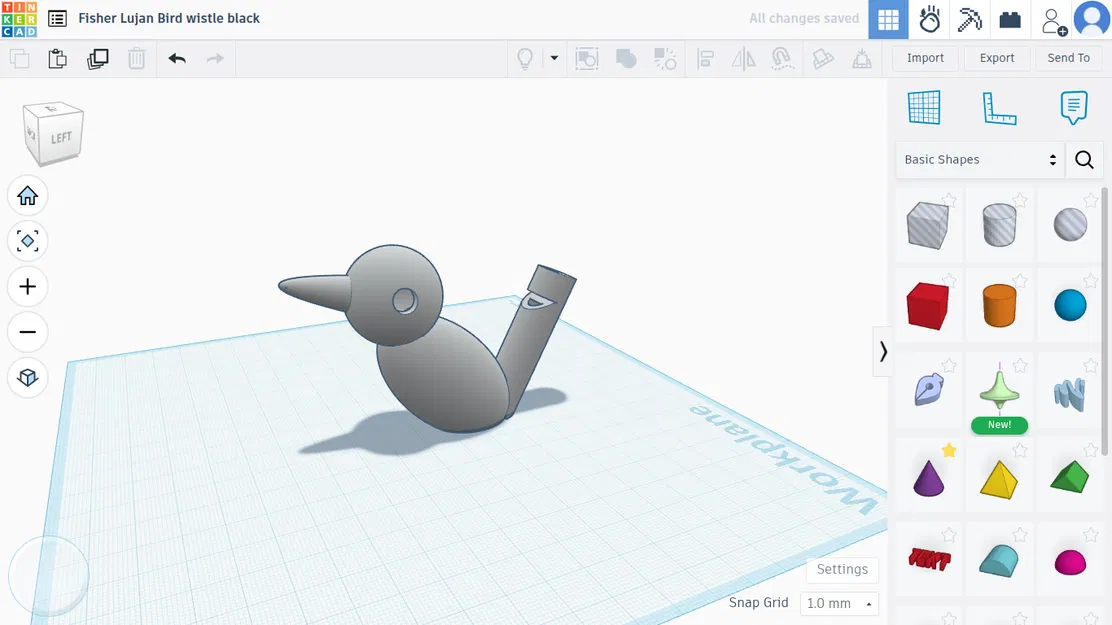This screenshot has height=625, width=1112.
Task: Click the Send To button
Action: pyautogui.click(x=1068, y=58)
